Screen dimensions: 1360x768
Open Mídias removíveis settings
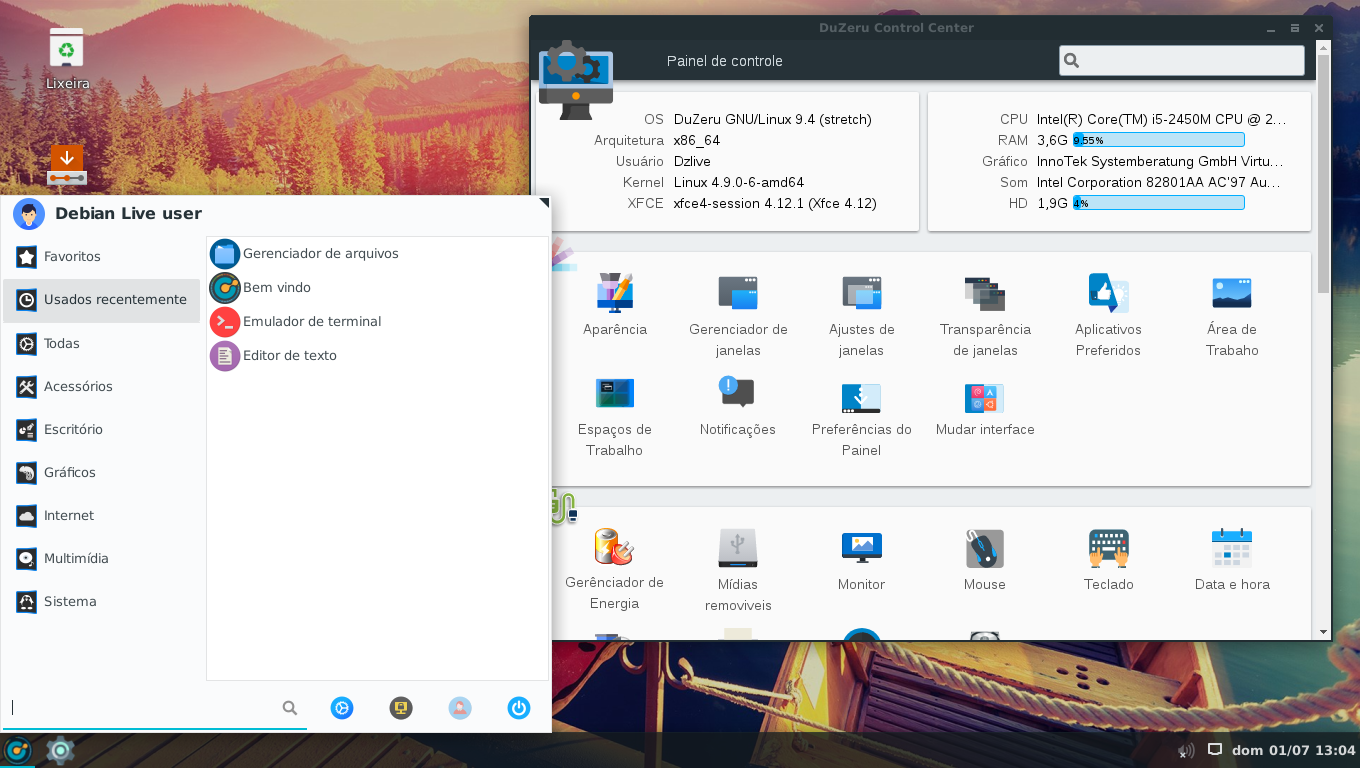coord(738,548)
